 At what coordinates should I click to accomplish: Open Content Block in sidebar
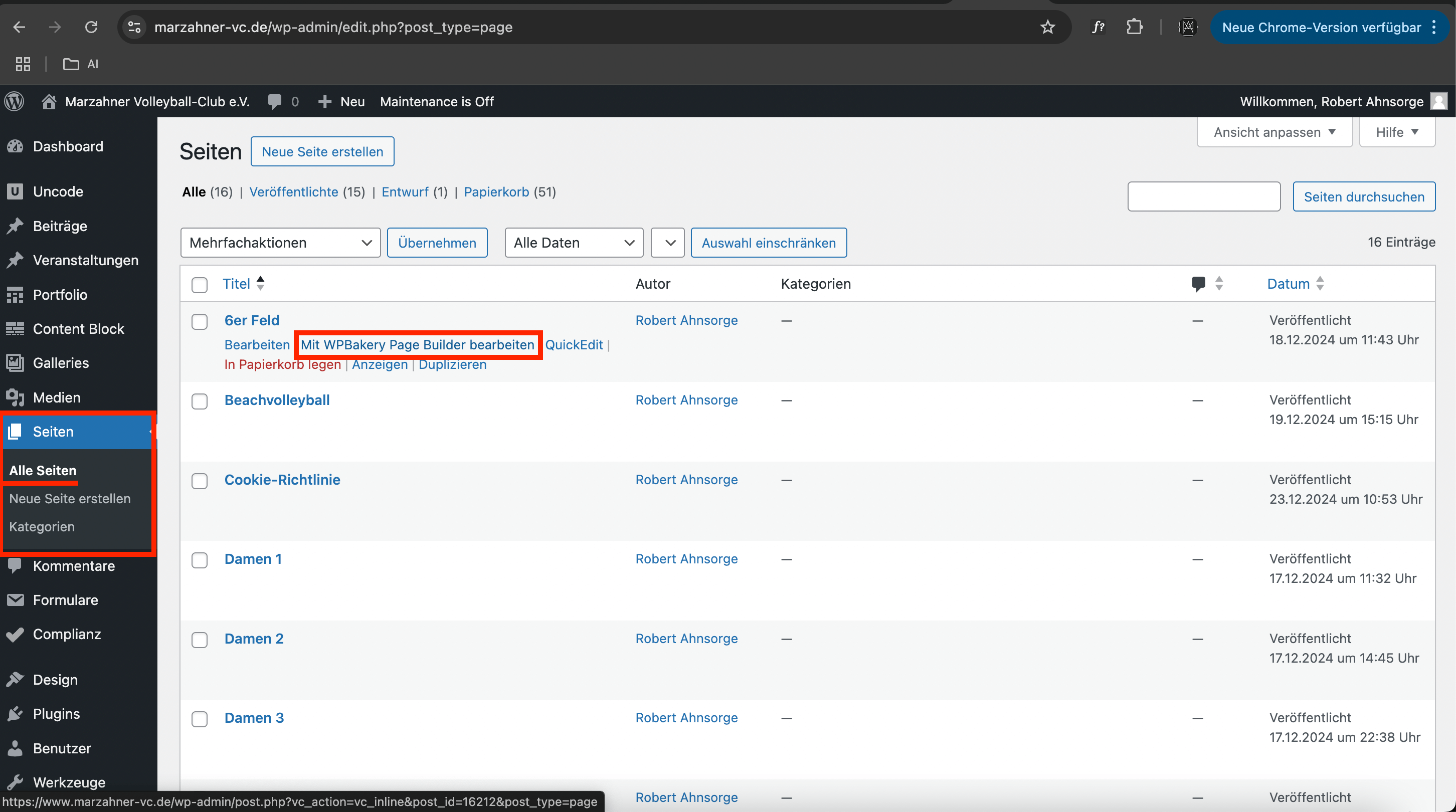click(79, 329)
